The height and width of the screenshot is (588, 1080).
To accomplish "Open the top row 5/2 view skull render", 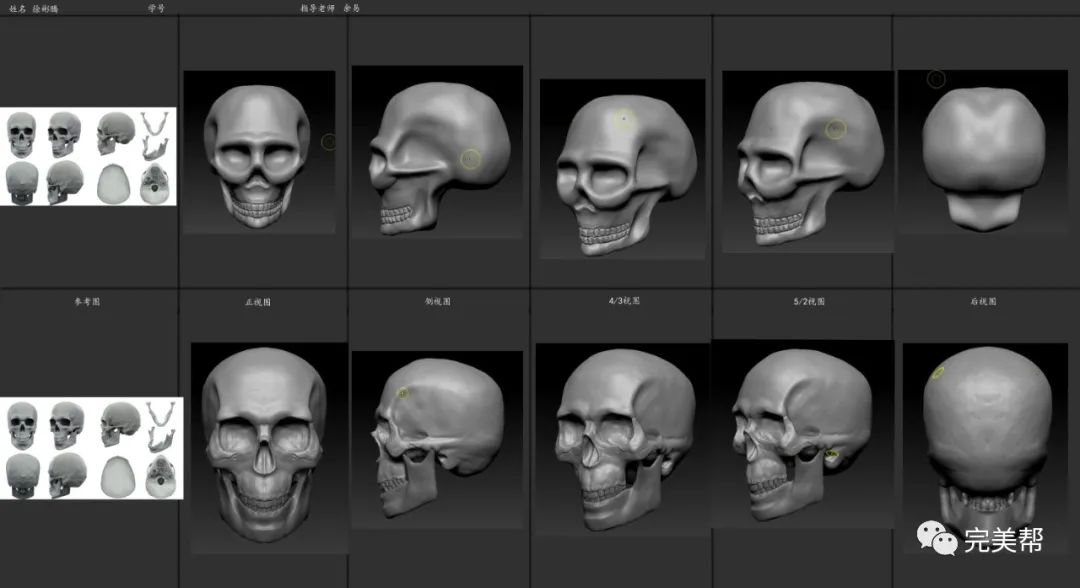I will 808,161.
